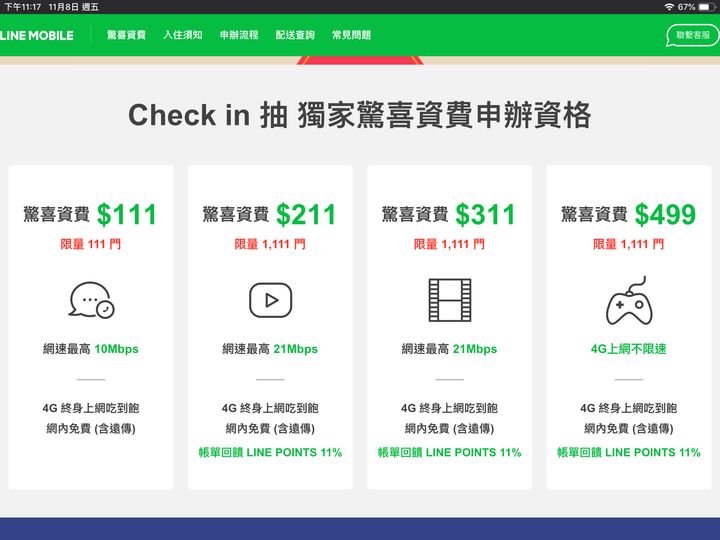Click the $111 price text

click(127, 214)
